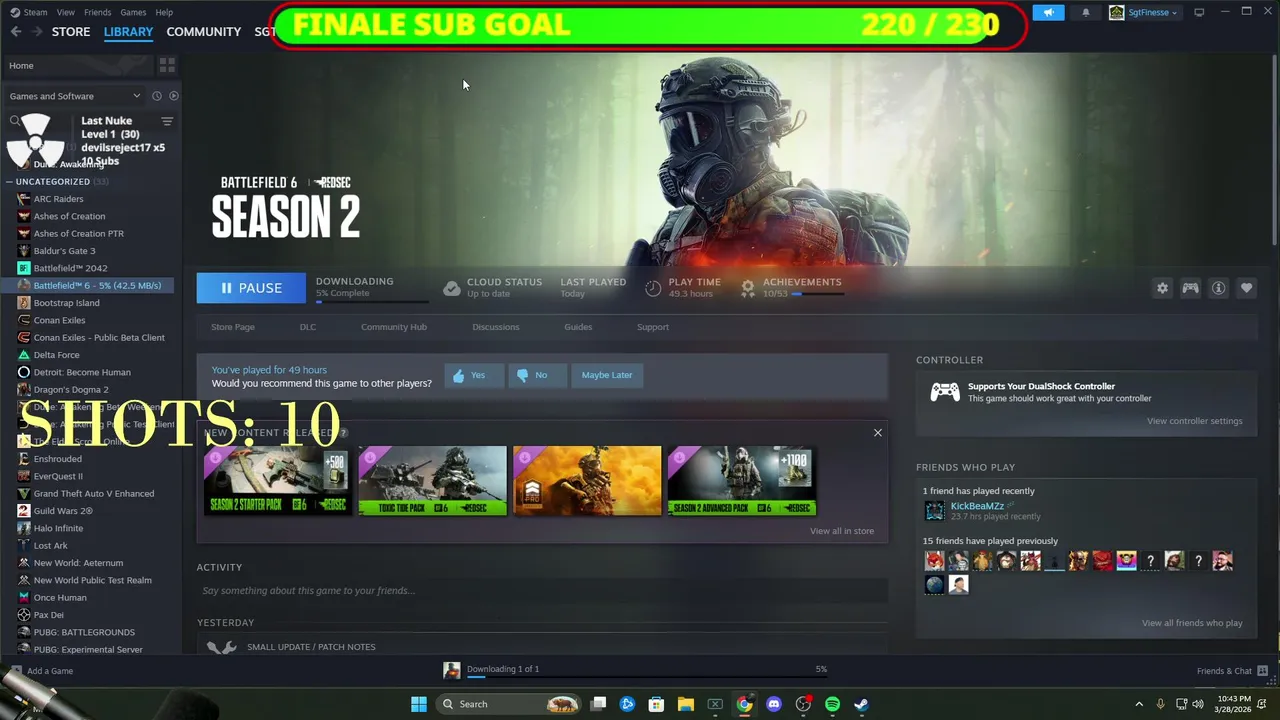Image resolution: width=1280 pixels, height=720 pixels.
Task: Open Windows Start menu
Action: [x=419, y=704]
